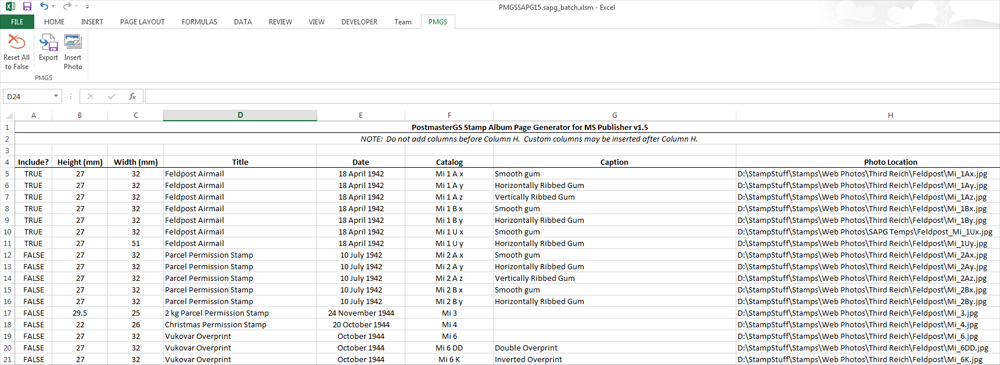Screen dimensions: 1000x365
Task: Open the Team ribbon tab
Action: (402, 22)
